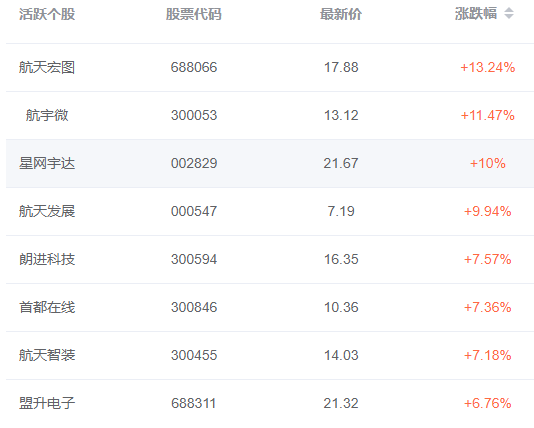The image size is (534, 428).
Task: Sort by 涨跌幅 using sort arrows icon
Action: click(509, 14)
